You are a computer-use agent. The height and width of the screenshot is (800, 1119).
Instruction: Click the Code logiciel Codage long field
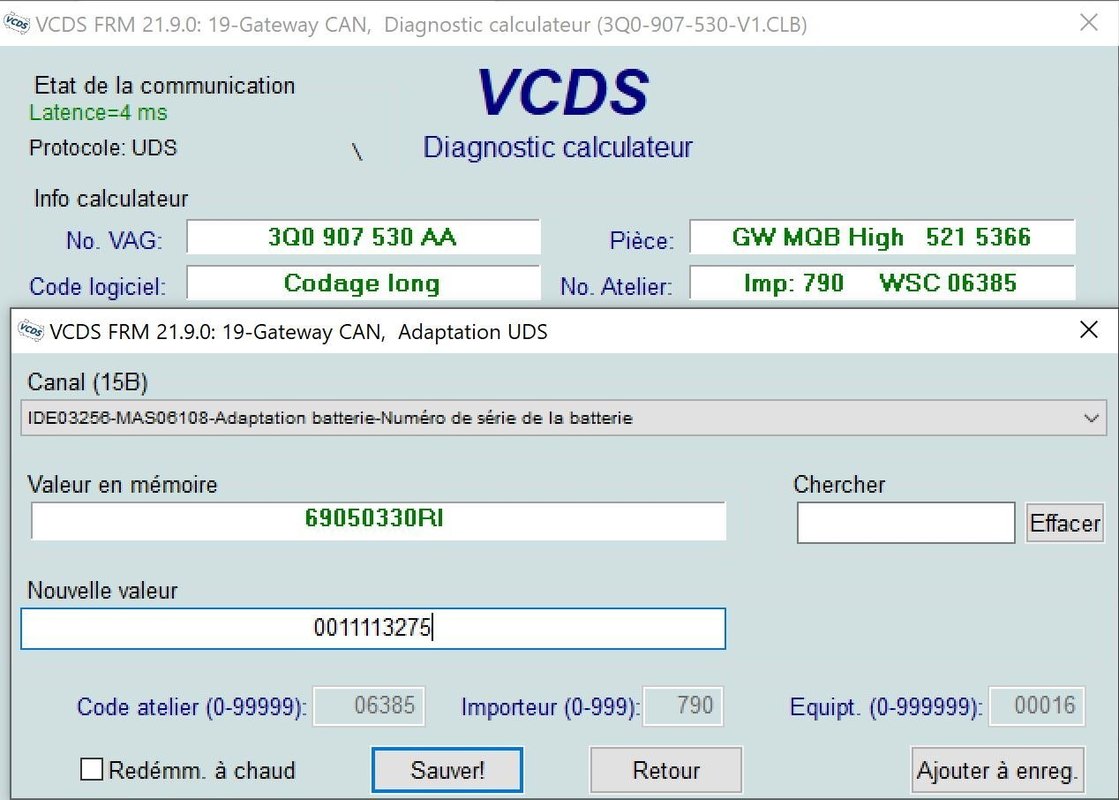[x=363, y=284]
